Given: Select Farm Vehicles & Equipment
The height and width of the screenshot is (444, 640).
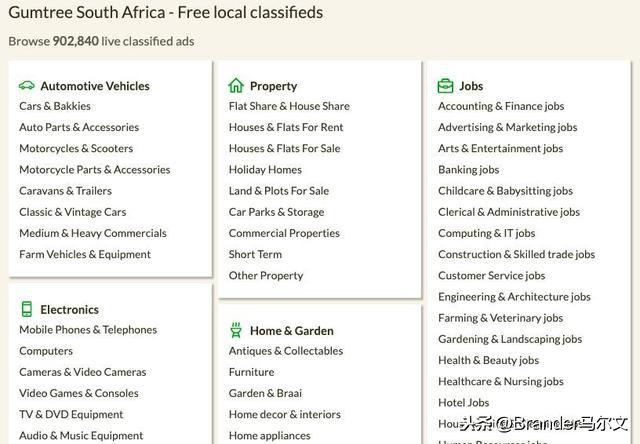Looking at the screenshot, I should [85, 255].
